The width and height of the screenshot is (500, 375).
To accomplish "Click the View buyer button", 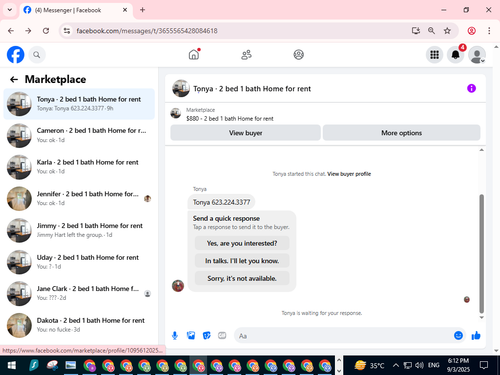I will click(x=245, y=133).
